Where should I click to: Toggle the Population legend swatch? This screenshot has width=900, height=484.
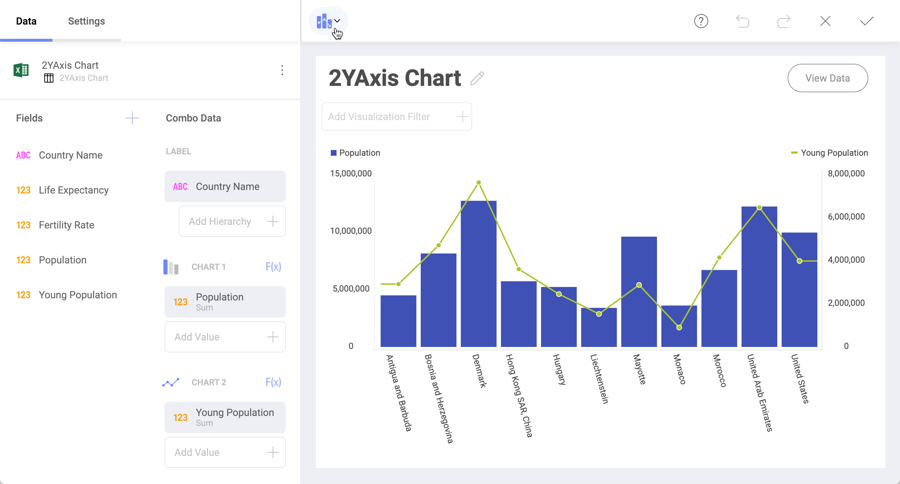tap(334, 153)
